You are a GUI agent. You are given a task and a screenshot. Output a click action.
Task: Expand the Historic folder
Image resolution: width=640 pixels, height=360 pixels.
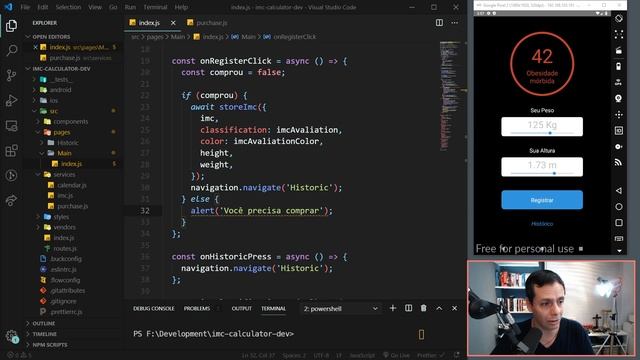click(68, 143)
